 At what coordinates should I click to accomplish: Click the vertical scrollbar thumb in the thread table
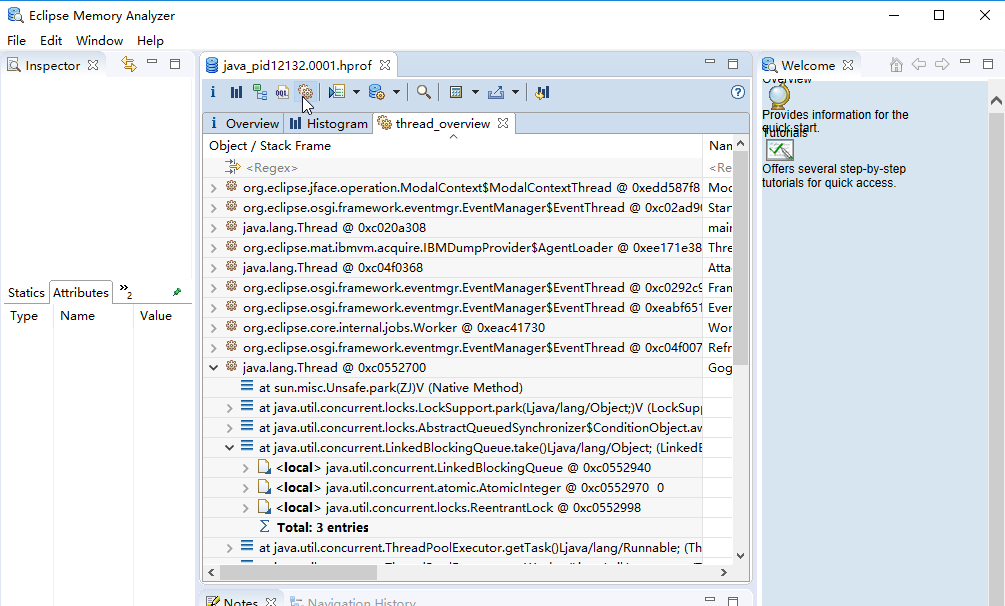(740, 258)
